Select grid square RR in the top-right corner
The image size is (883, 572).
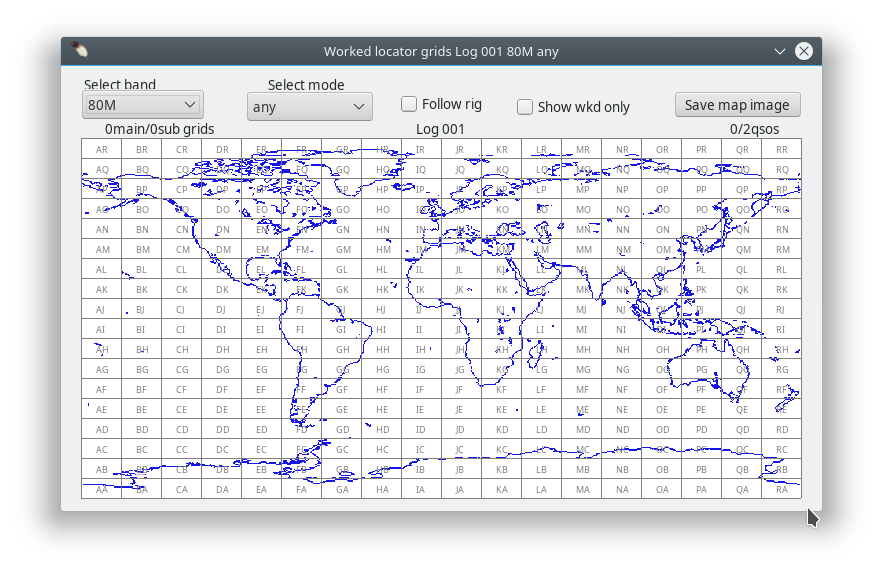[x=782, y=149]
